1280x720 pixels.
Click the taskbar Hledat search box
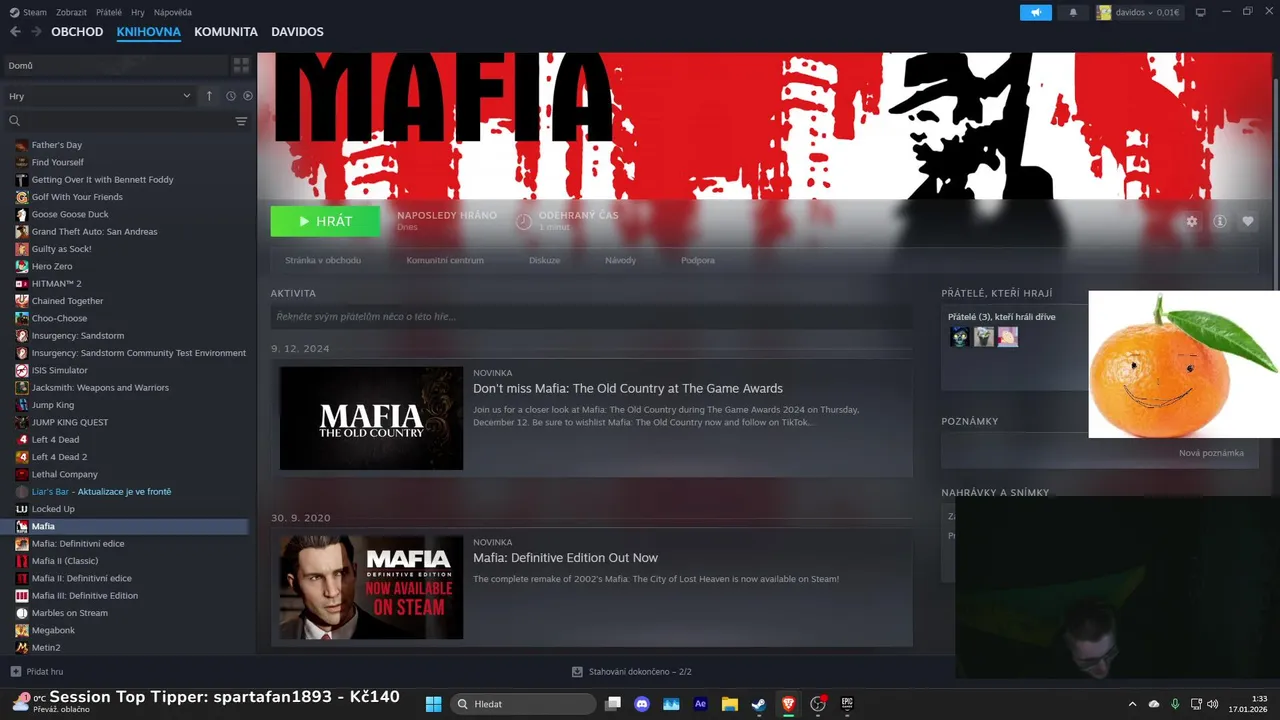[525, 704]
